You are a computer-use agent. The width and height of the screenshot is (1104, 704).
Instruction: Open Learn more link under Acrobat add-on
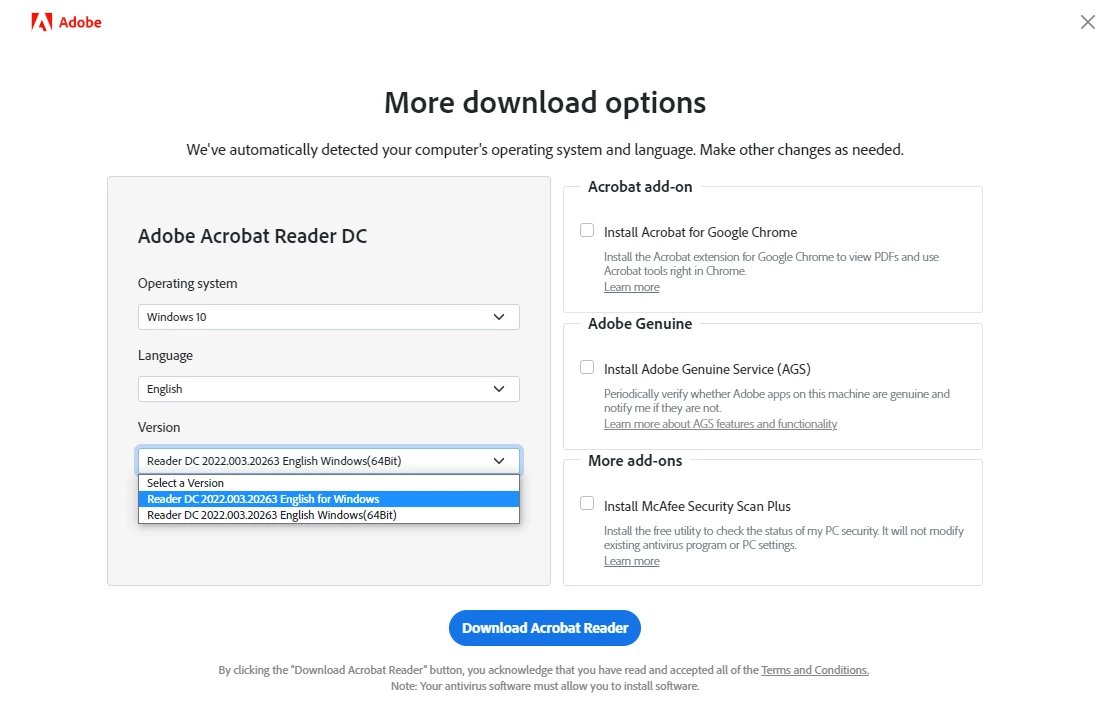(632, 287)
